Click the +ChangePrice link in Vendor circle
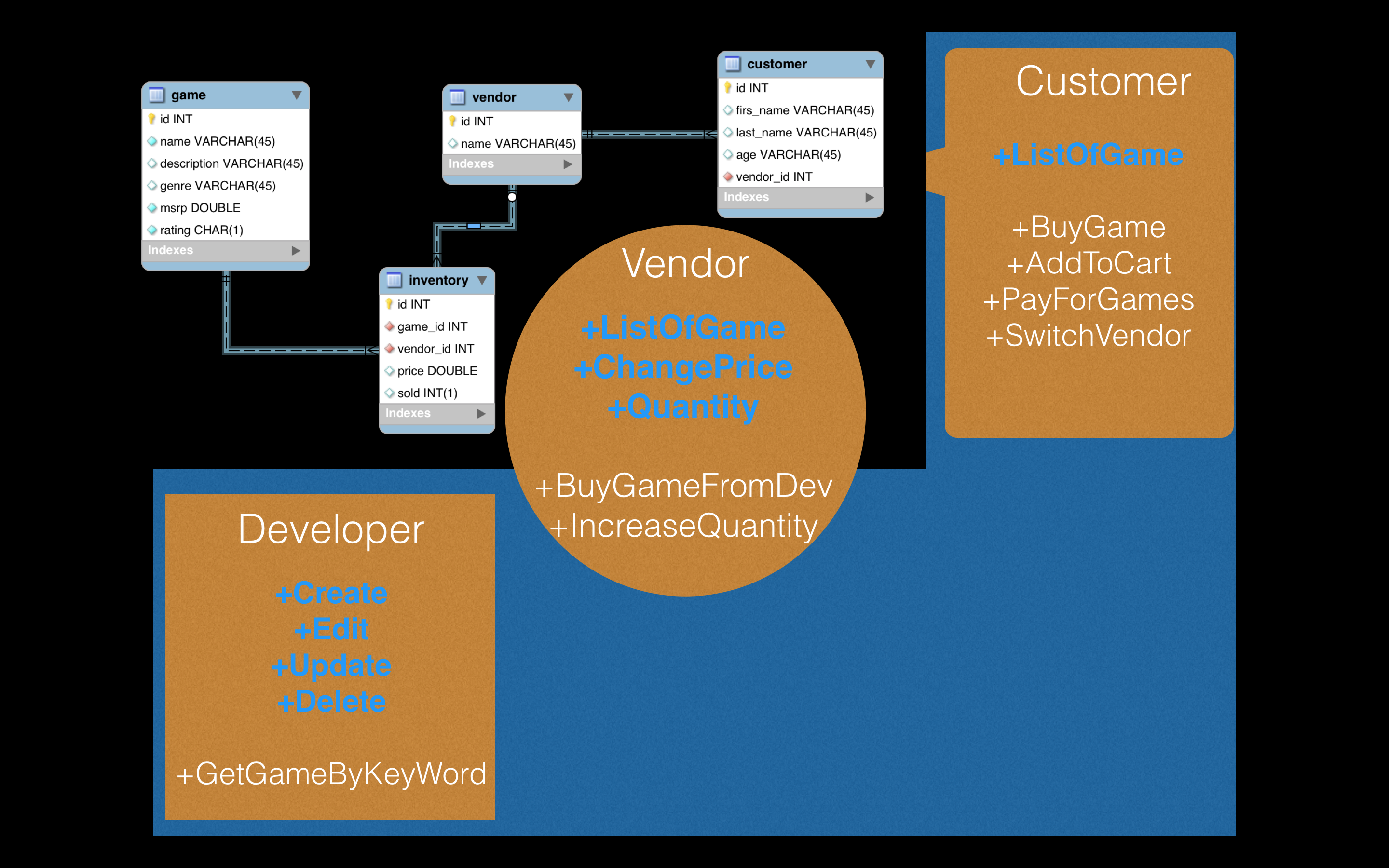The image size is (1389, 868). click(683, 367)
